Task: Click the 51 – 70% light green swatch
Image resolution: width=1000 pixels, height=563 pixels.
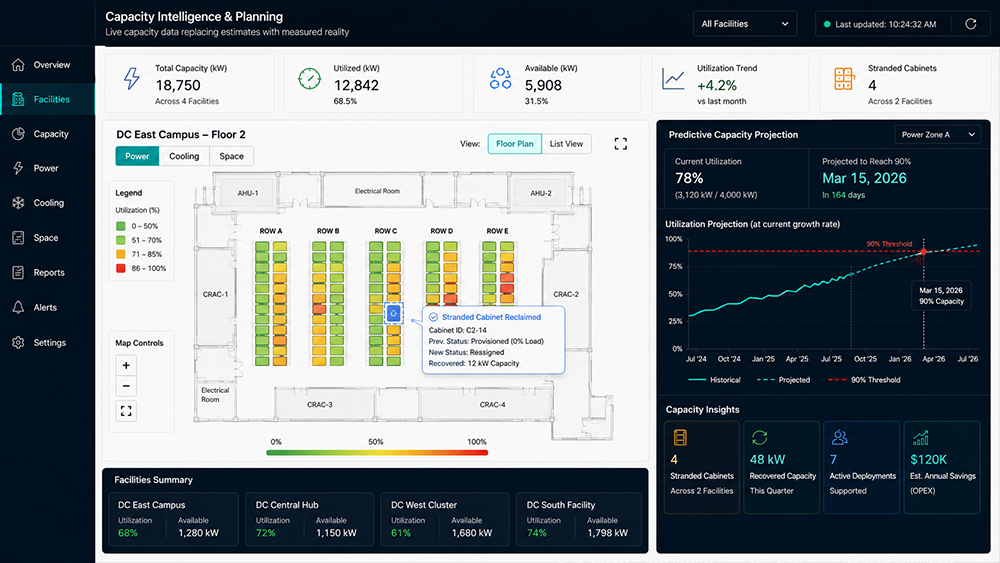Action: pos(121,240)
